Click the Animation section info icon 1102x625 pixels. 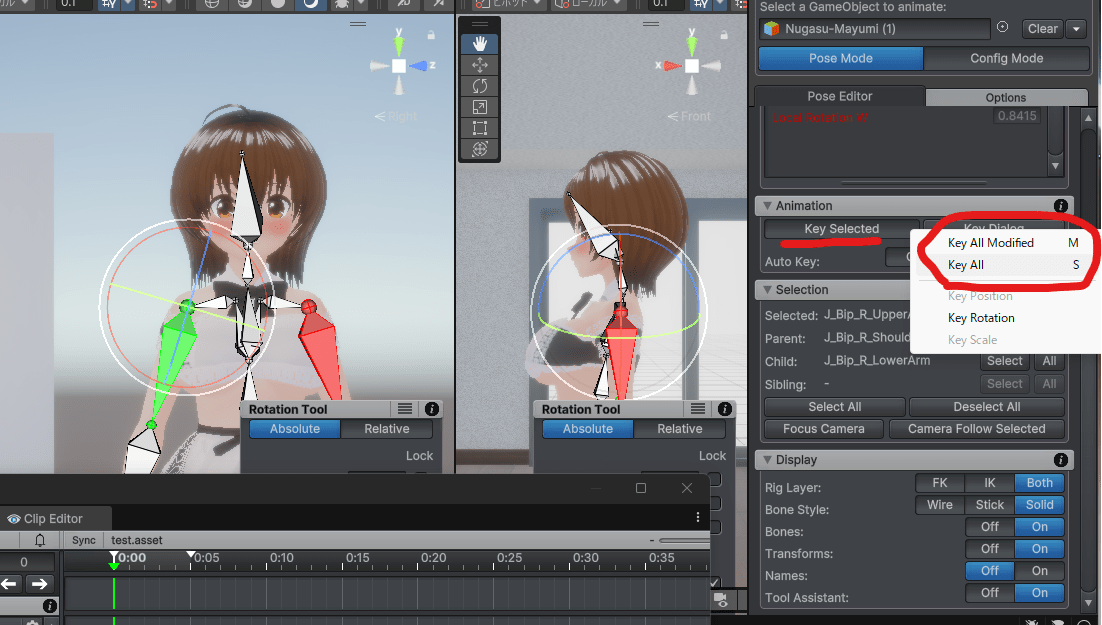[x=1060, y=206]
